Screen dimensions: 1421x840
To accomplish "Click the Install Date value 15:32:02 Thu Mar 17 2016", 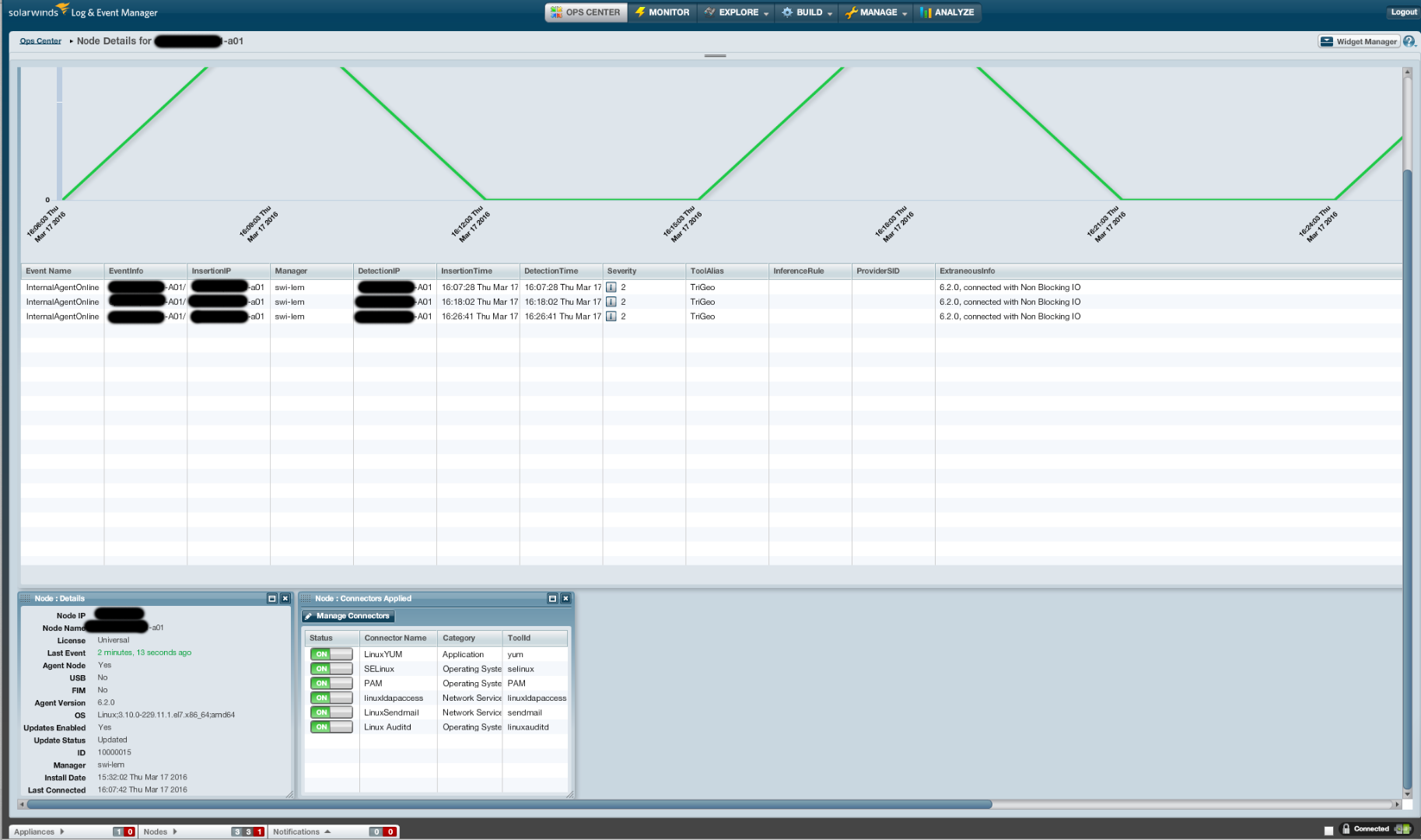I will (142, 777).
